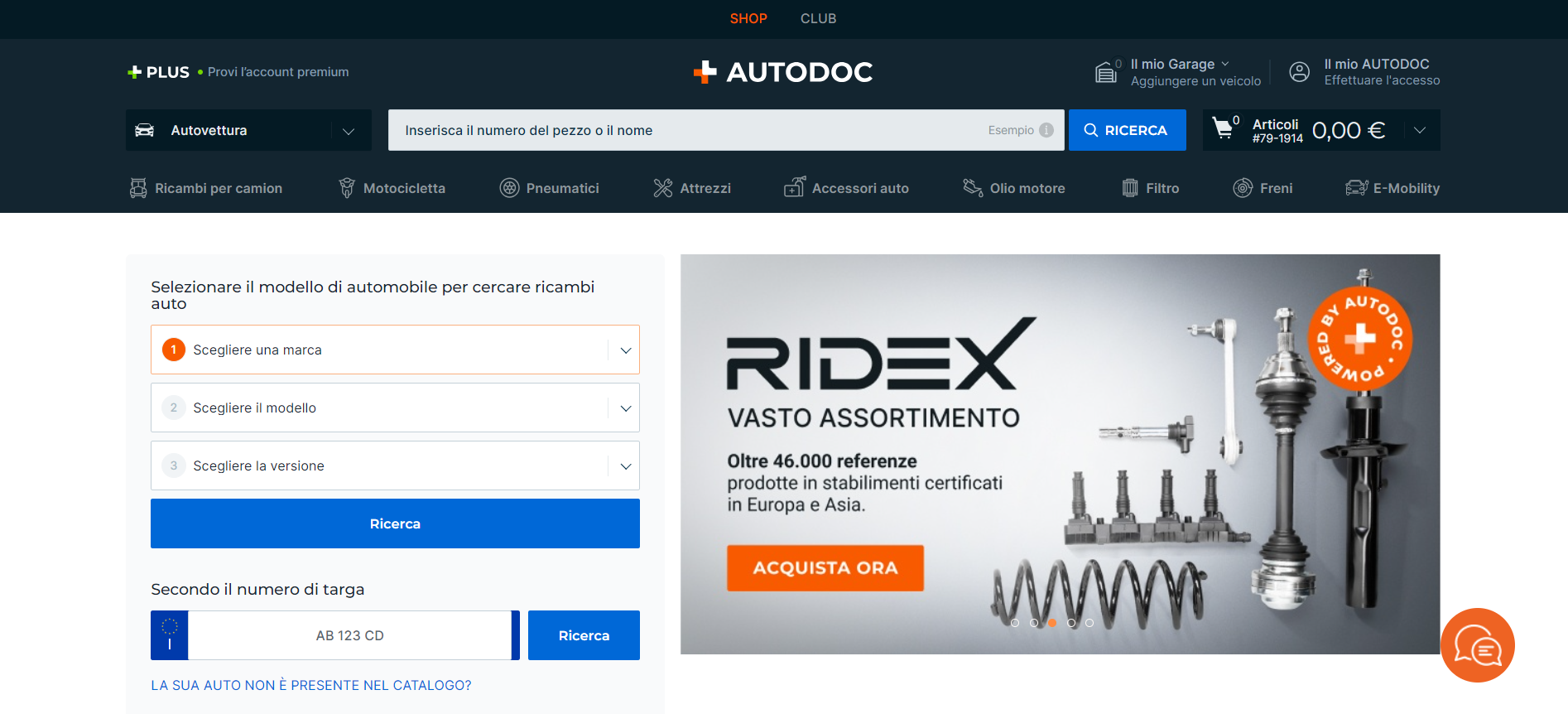Select fourth banner carousel dot

[x=1071, y=623]
